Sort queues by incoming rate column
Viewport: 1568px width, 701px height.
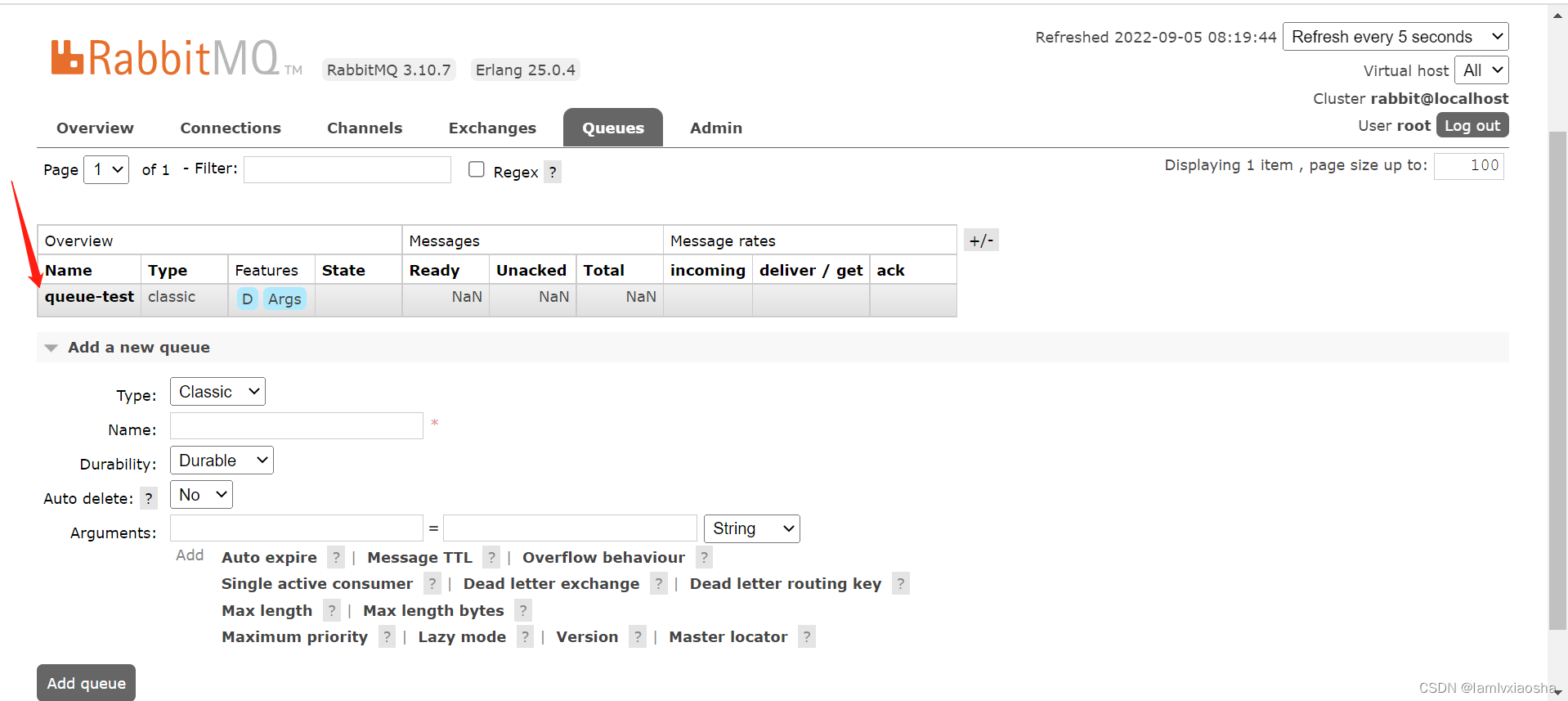click(x=708, y=270)
